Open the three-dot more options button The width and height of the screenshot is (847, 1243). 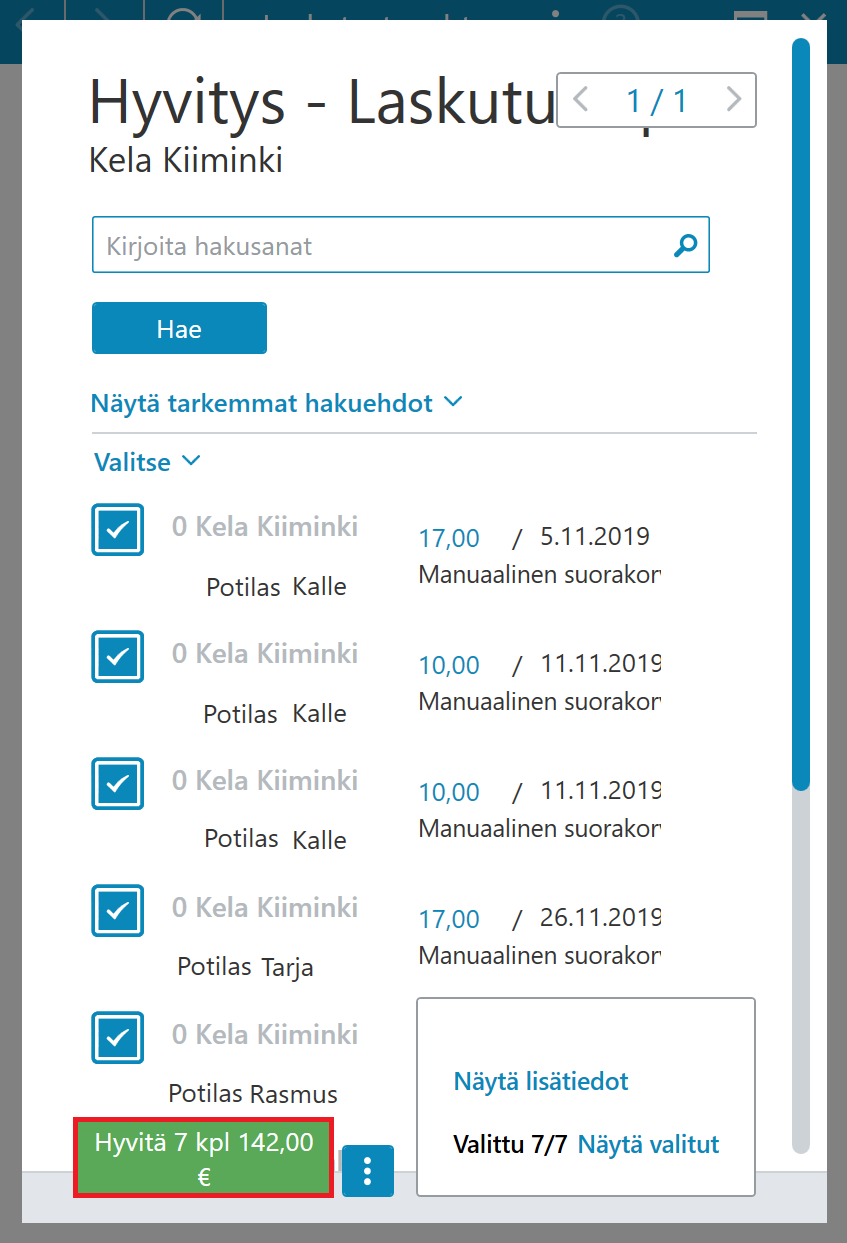pos(368,1171)
